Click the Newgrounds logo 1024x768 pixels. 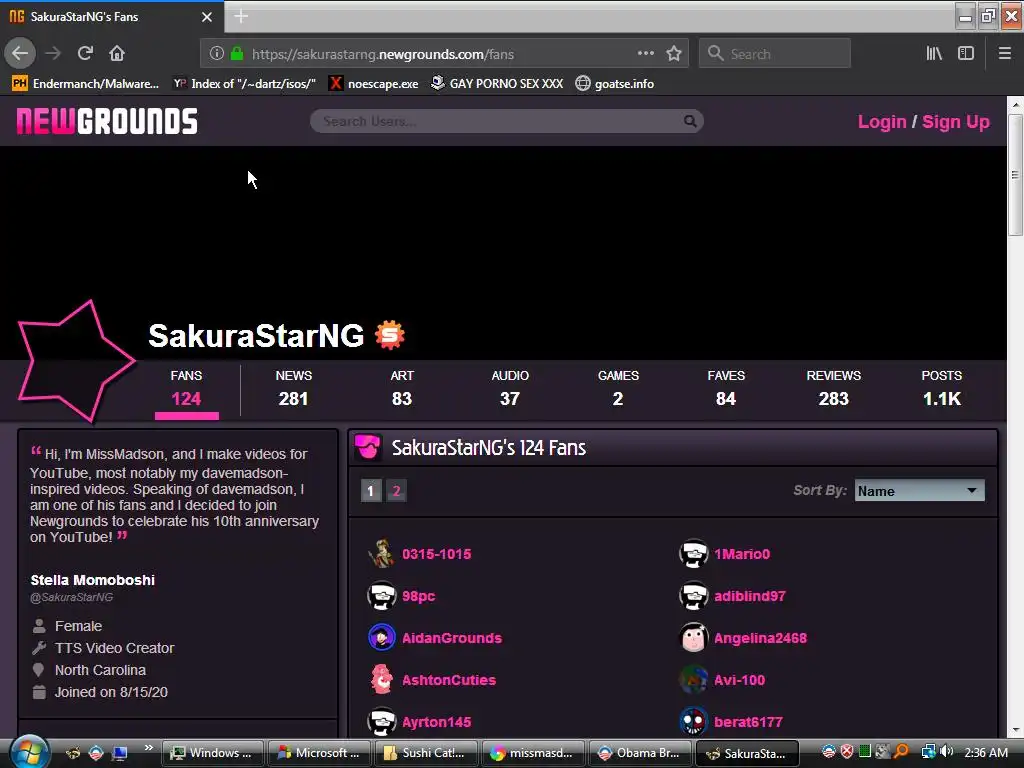click(107, 121)
